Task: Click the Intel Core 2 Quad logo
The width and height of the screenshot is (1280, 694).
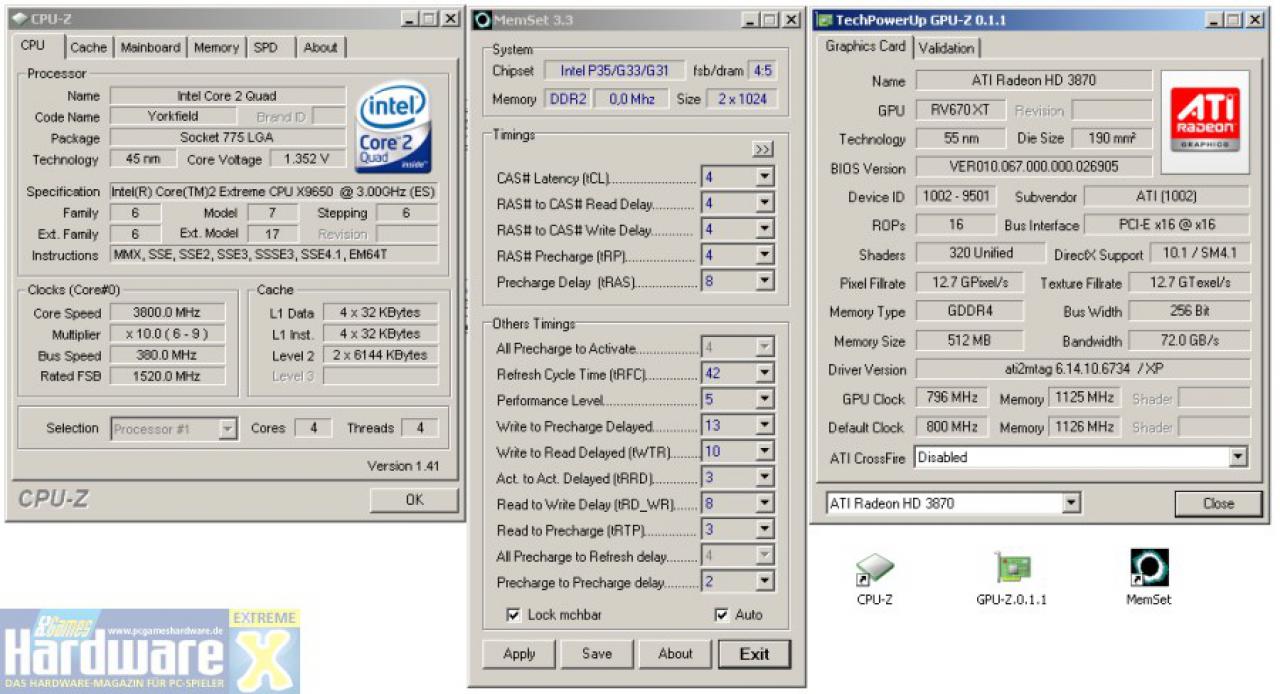Action: [393, 129]
